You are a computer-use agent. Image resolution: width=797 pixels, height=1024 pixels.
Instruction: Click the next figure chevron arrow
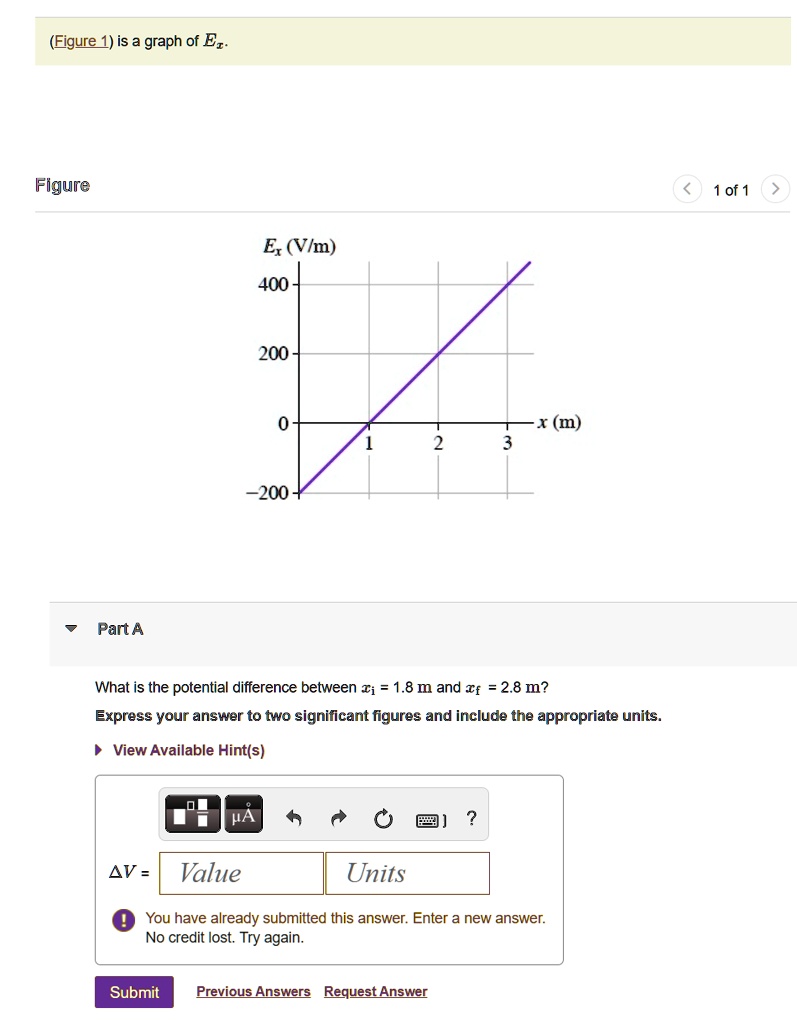(x=775, y=188)
